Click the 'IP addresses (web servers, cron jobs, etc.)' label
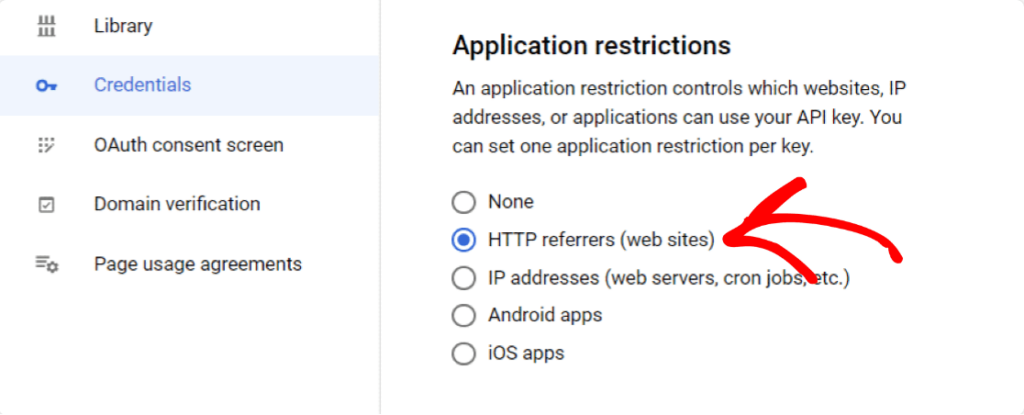 (669, 278)
